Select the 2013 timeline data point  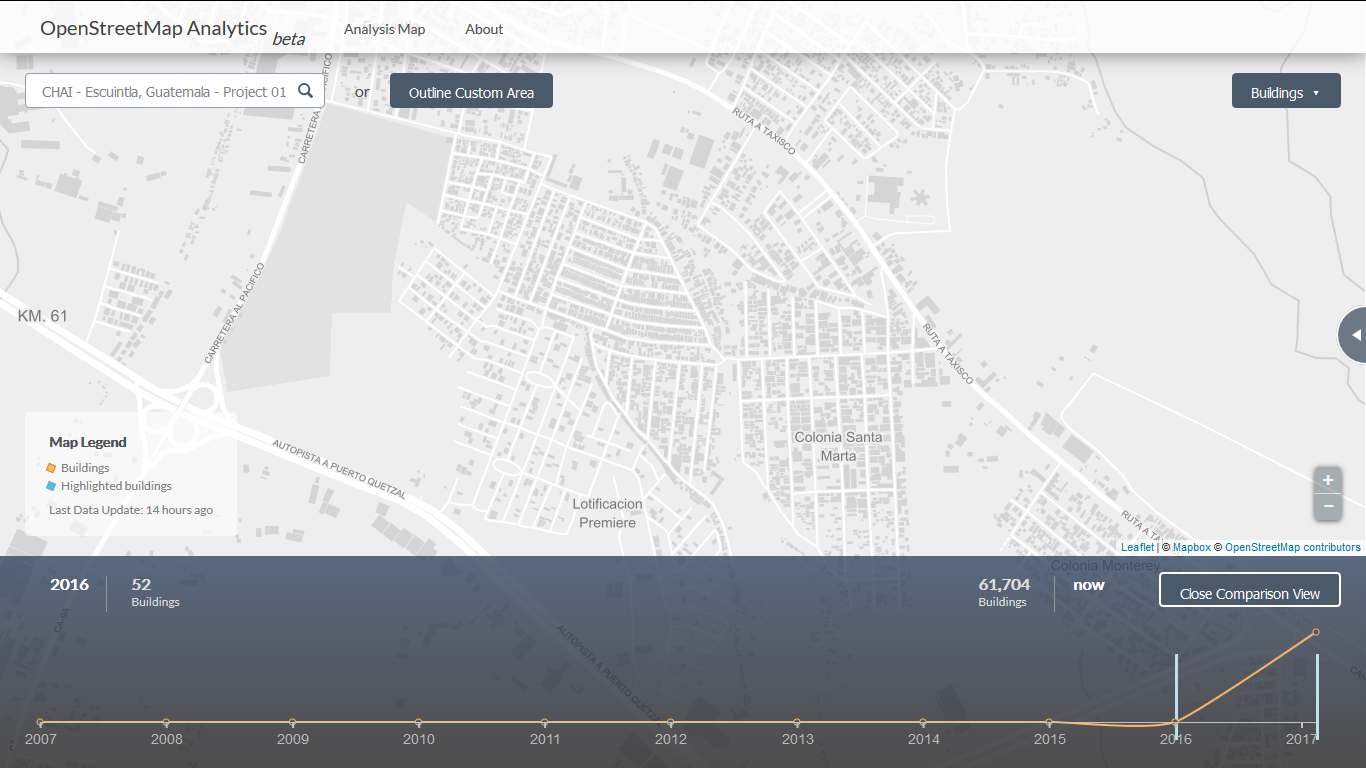click(797, 722)
